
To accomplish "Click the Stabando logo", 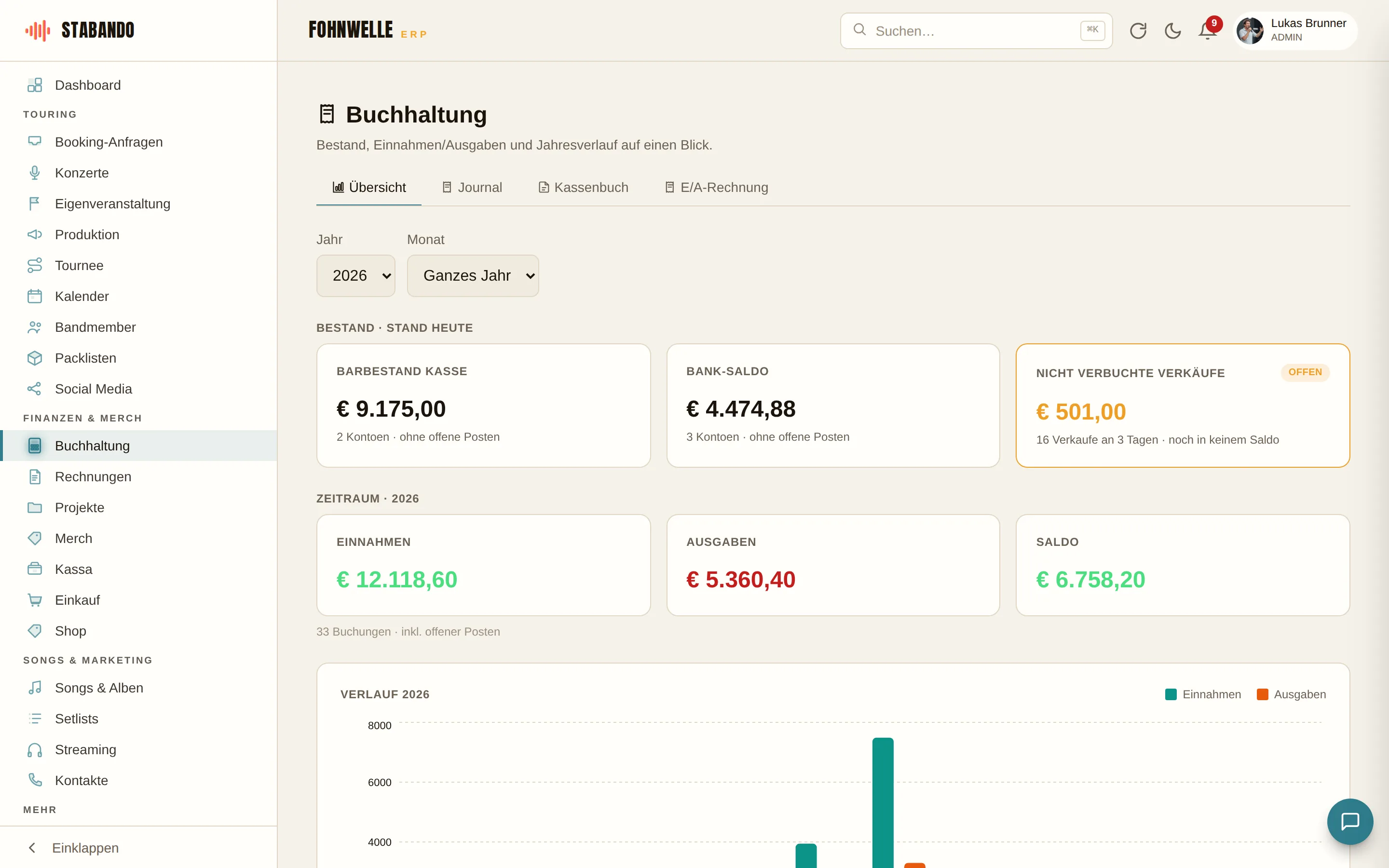I will click(79, 30).
